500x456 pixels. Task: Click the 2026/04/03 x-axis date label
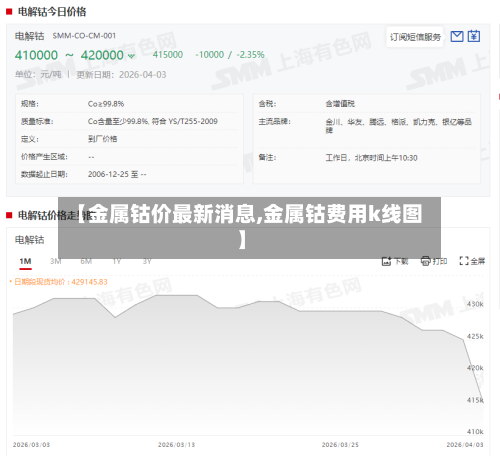click(x=465, y=445)
